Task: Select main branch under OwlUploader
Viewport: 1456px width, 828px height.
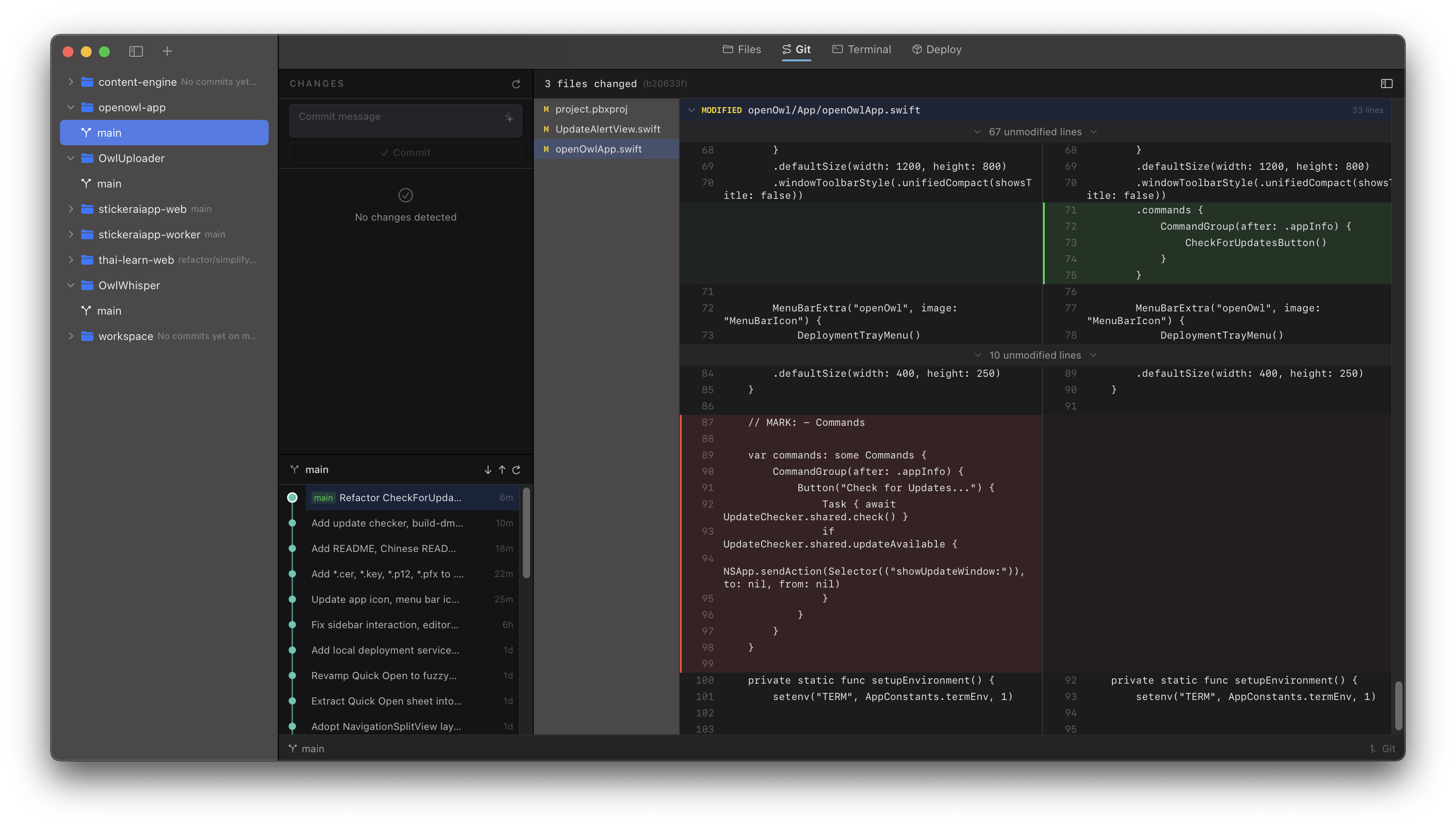Action: [x=164, y=184]
